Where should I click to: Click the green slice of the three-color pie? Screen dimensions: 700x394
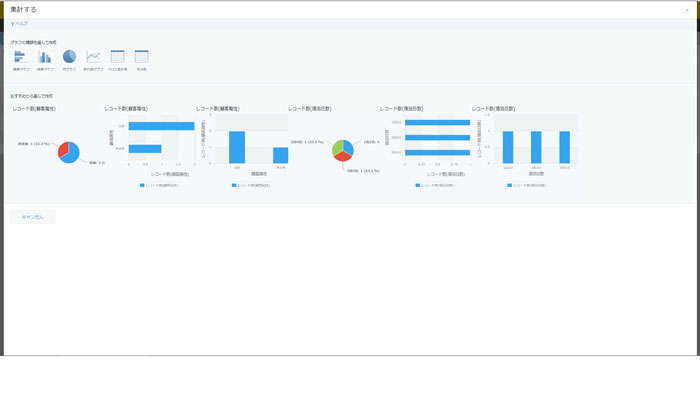(337, 148)
